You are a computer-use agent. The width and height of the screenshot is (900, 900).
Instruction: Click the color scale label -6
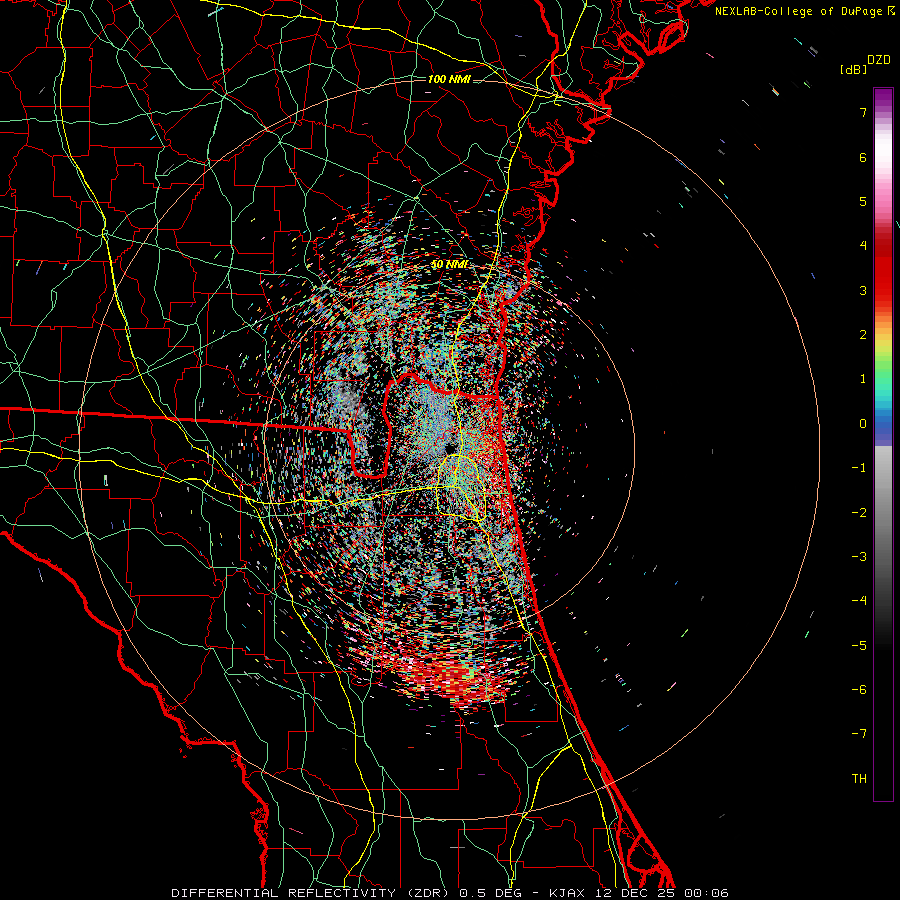(859, 690)
